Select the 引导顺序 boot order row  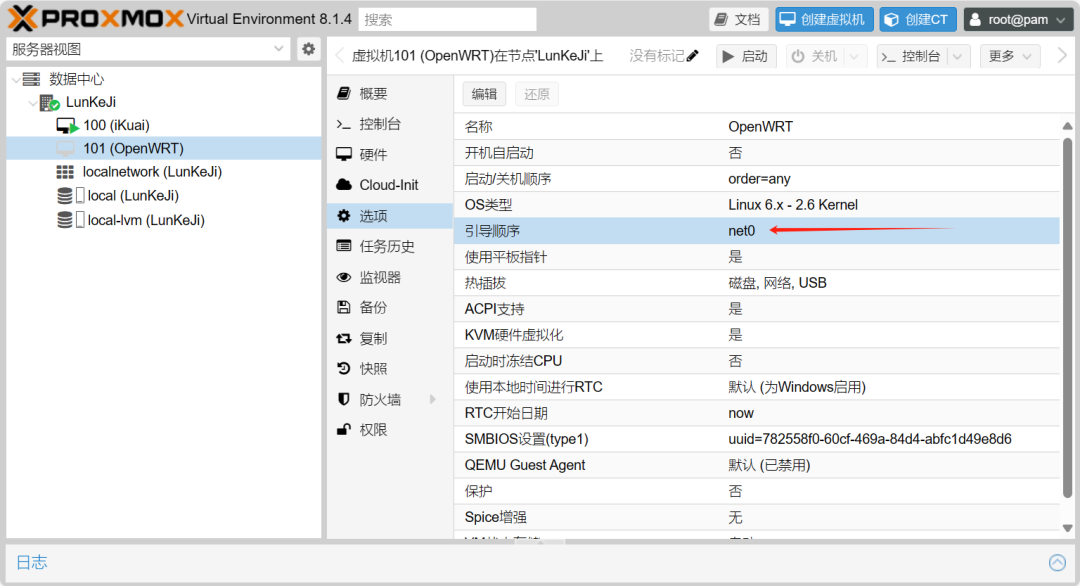point(756,231)
